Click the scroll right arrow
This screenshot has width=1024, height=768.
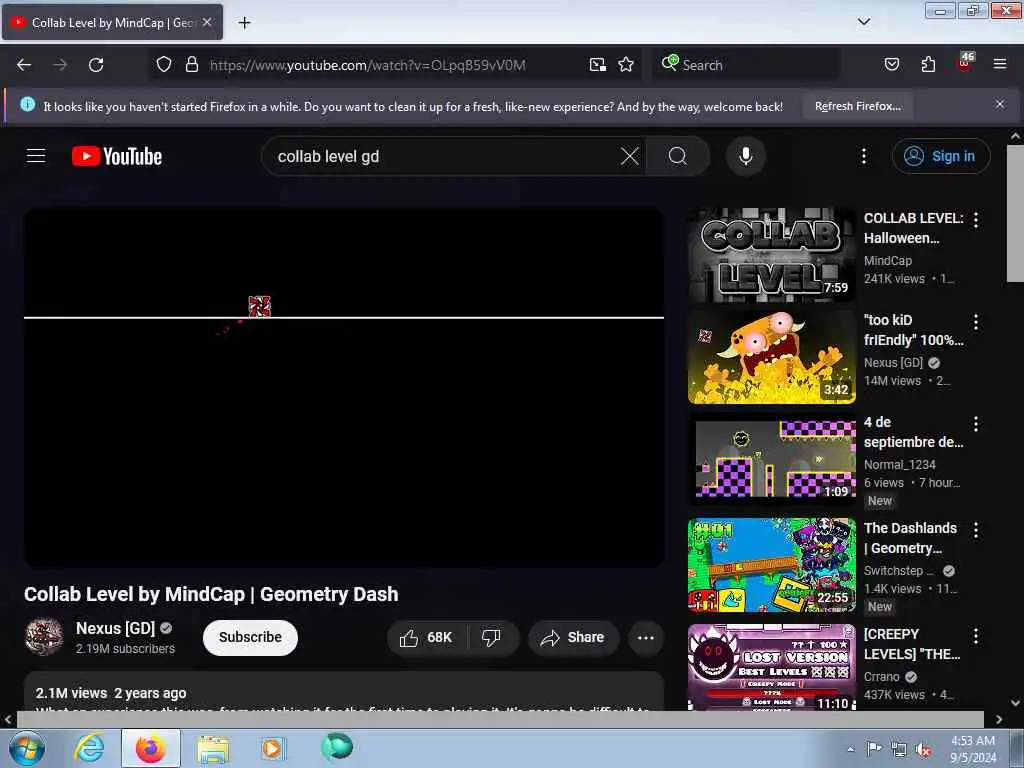coord(999,719)
